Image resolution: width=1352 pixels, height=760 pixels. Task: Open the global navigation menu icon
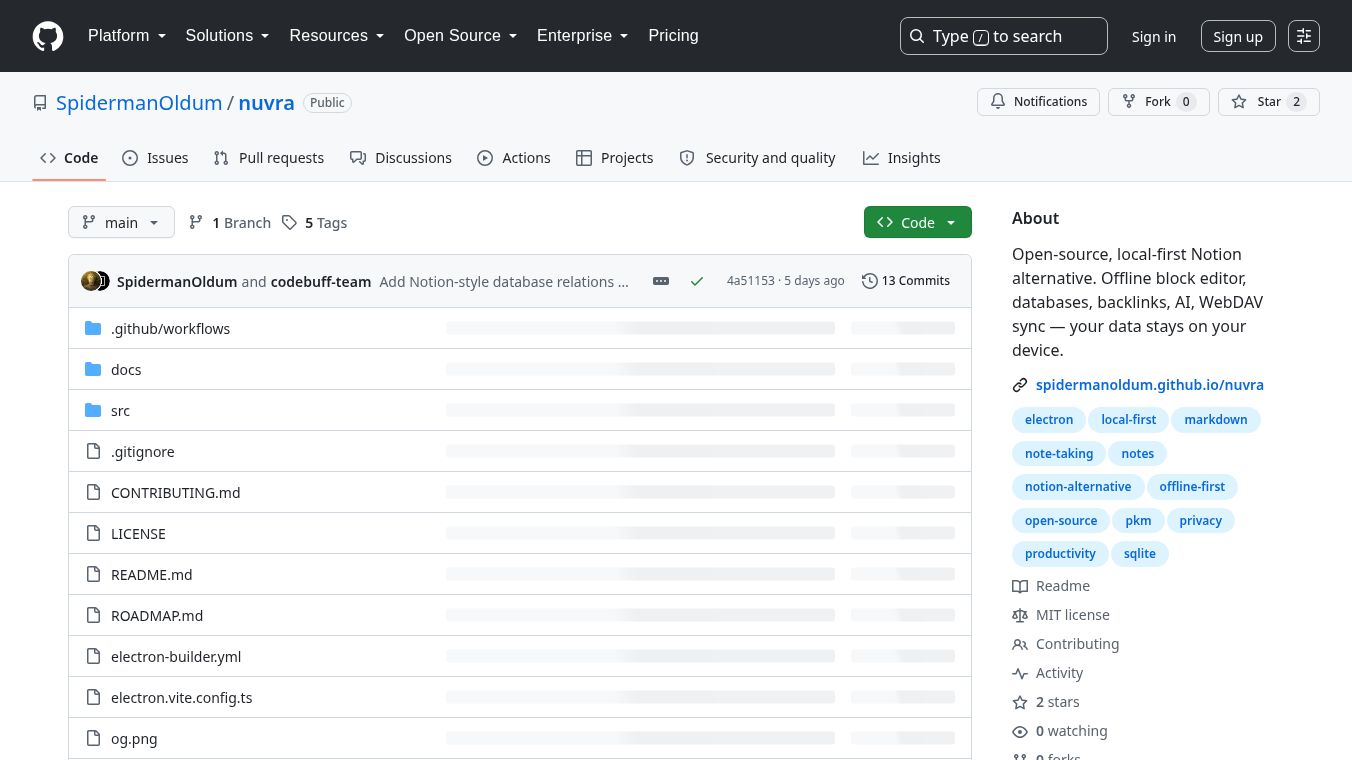(1304, 36)
